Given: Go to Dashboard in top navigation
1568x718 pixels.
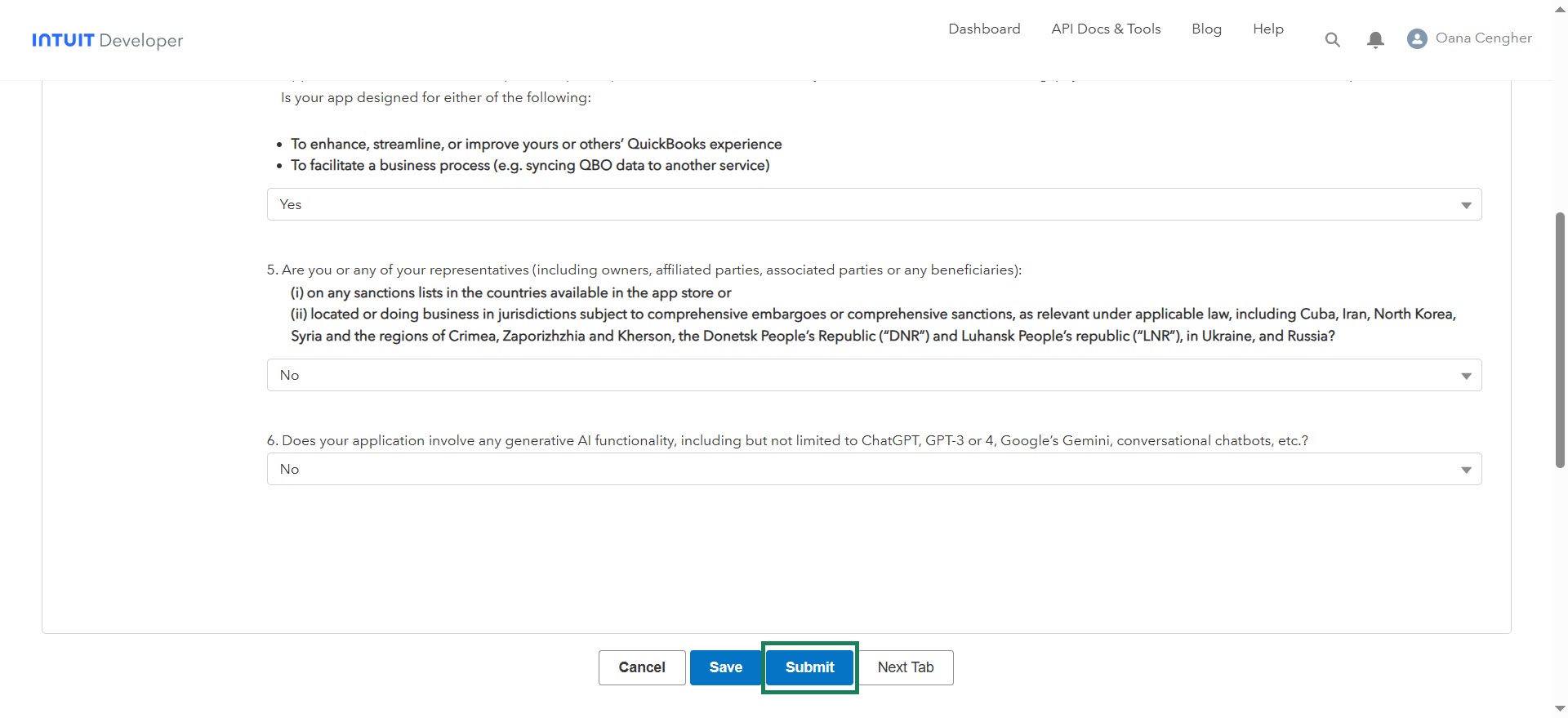Looking at the screenshot, I should tap(984, 29).
